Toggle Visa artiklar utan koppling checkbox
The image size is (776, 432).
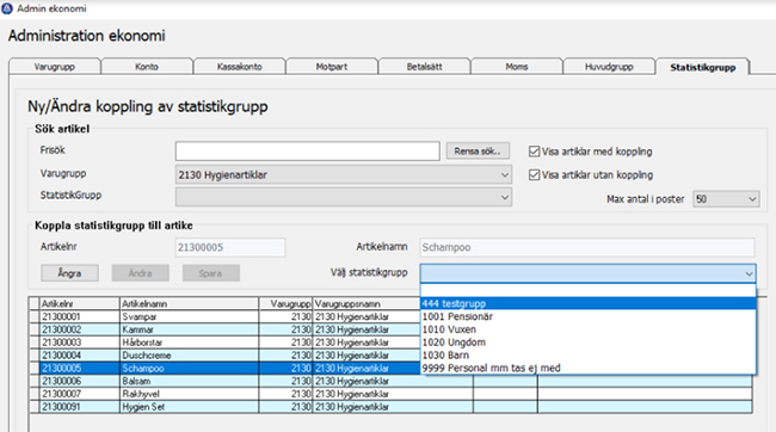pos(534,175)
